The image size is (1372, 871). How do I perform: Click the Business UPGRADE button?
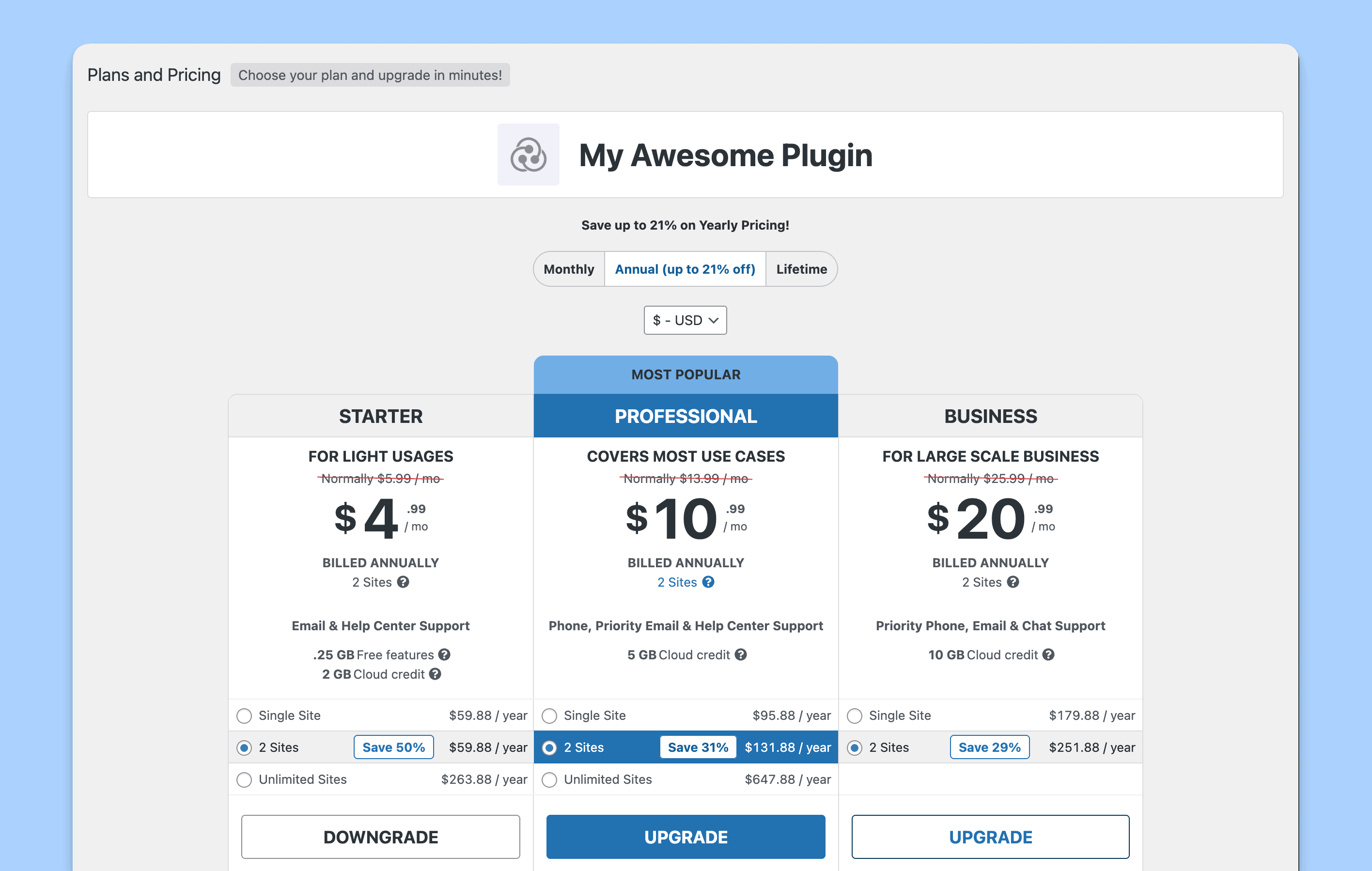tap(990, 836)
